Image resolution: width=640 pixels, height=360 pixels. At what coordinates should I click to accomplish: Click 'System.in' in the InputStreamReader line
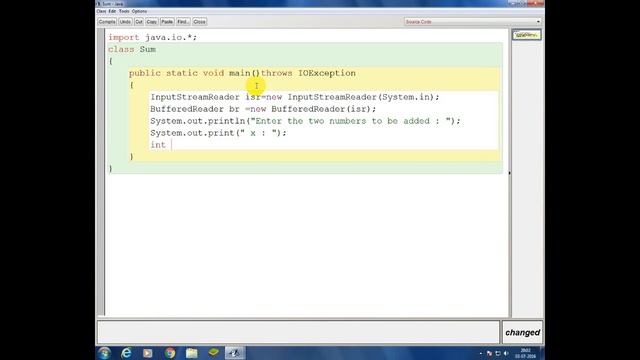tap(406, 97)
